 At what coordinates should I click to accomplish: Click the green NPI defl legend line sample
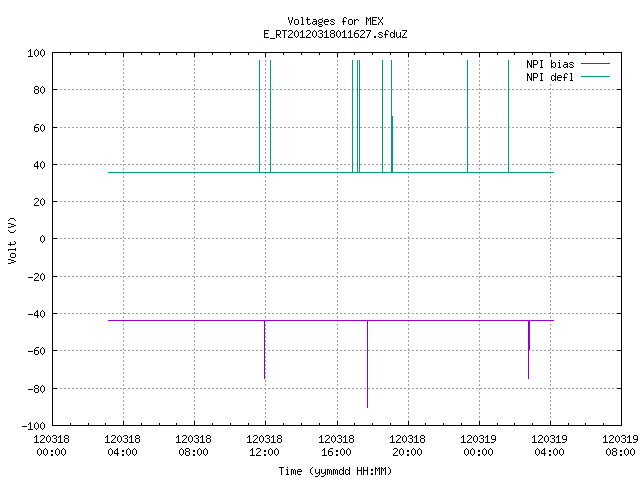(595, 76)
